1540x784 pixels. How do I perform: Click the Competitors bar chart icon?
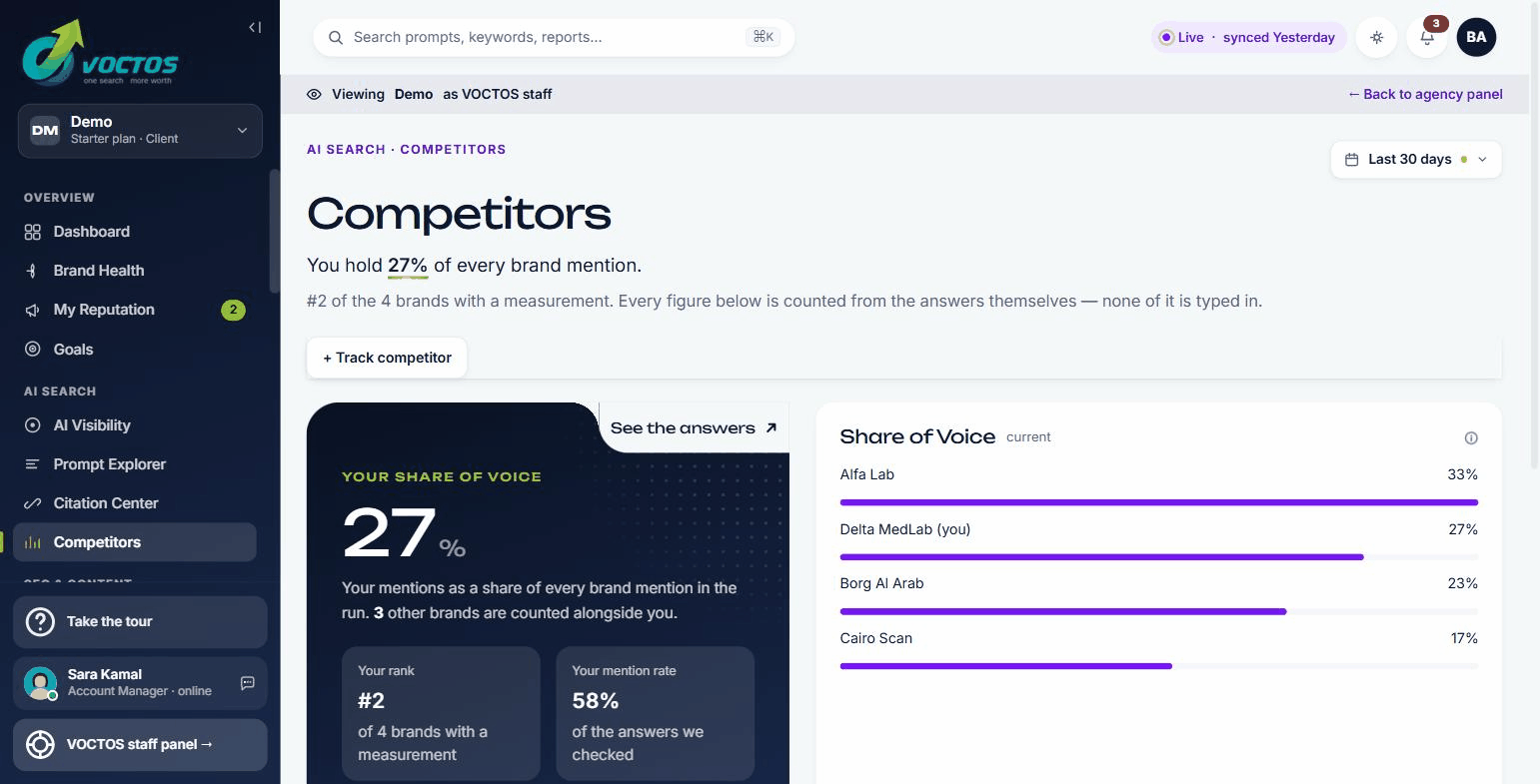coord(33,542)
